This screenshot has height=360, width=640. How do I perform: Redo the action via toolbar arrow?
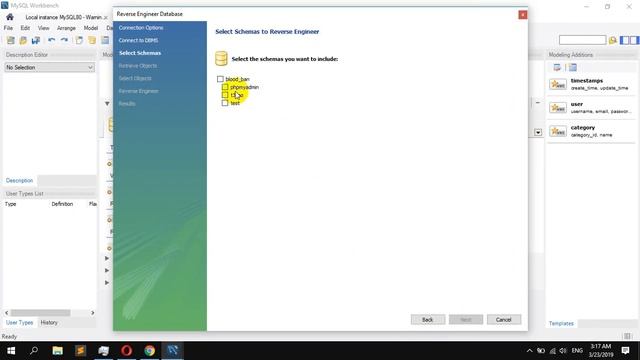pyautogui.click(x=64, y=40)
